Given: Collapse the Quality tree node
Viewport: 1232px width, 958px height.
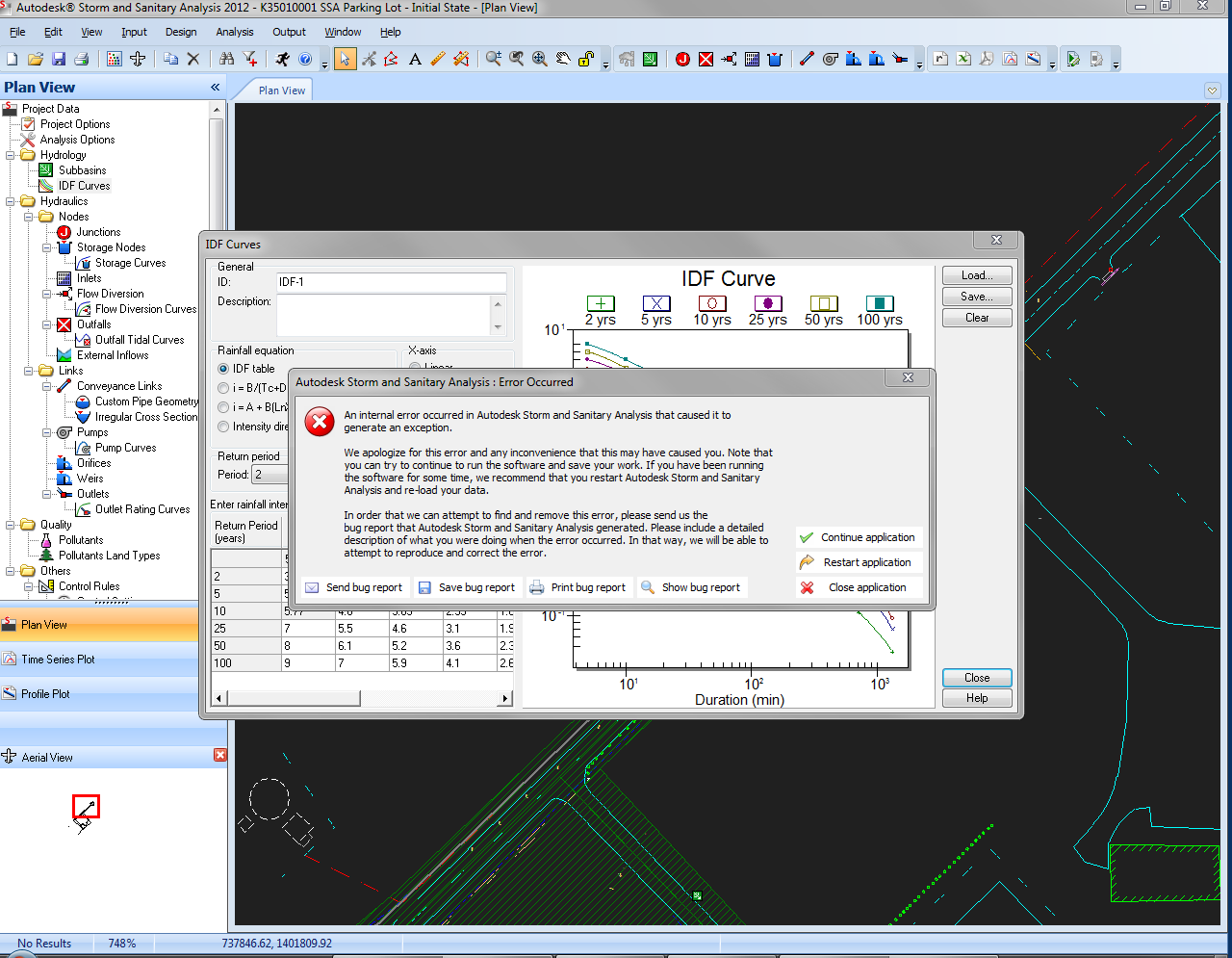Looking at the screenshot, I should (11, 525).
